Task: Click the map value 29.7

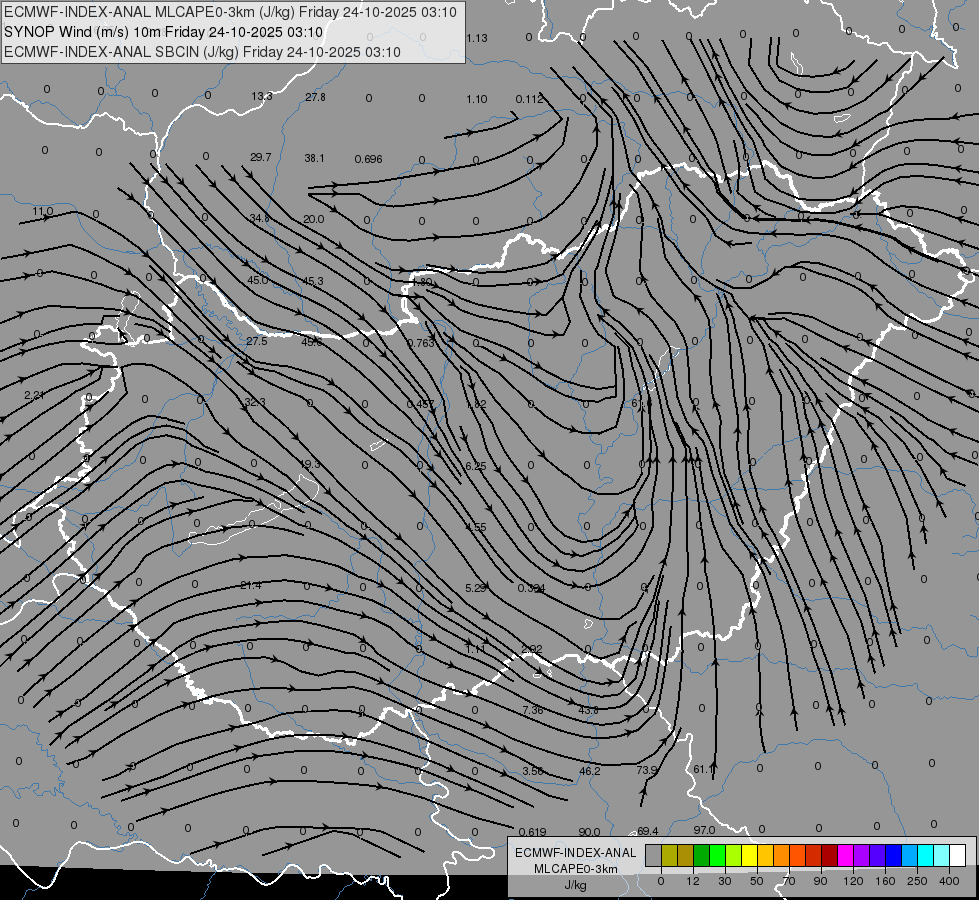Action: click(260, 157)
